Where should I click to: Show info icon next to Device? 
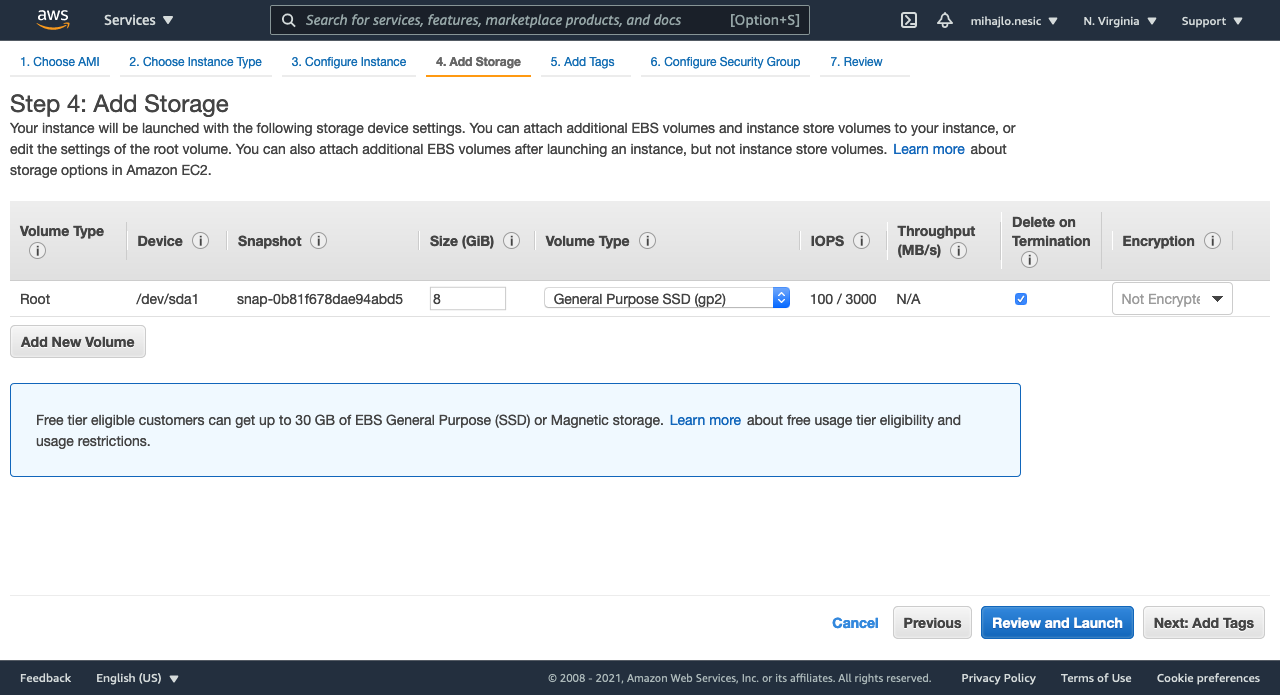200,241
